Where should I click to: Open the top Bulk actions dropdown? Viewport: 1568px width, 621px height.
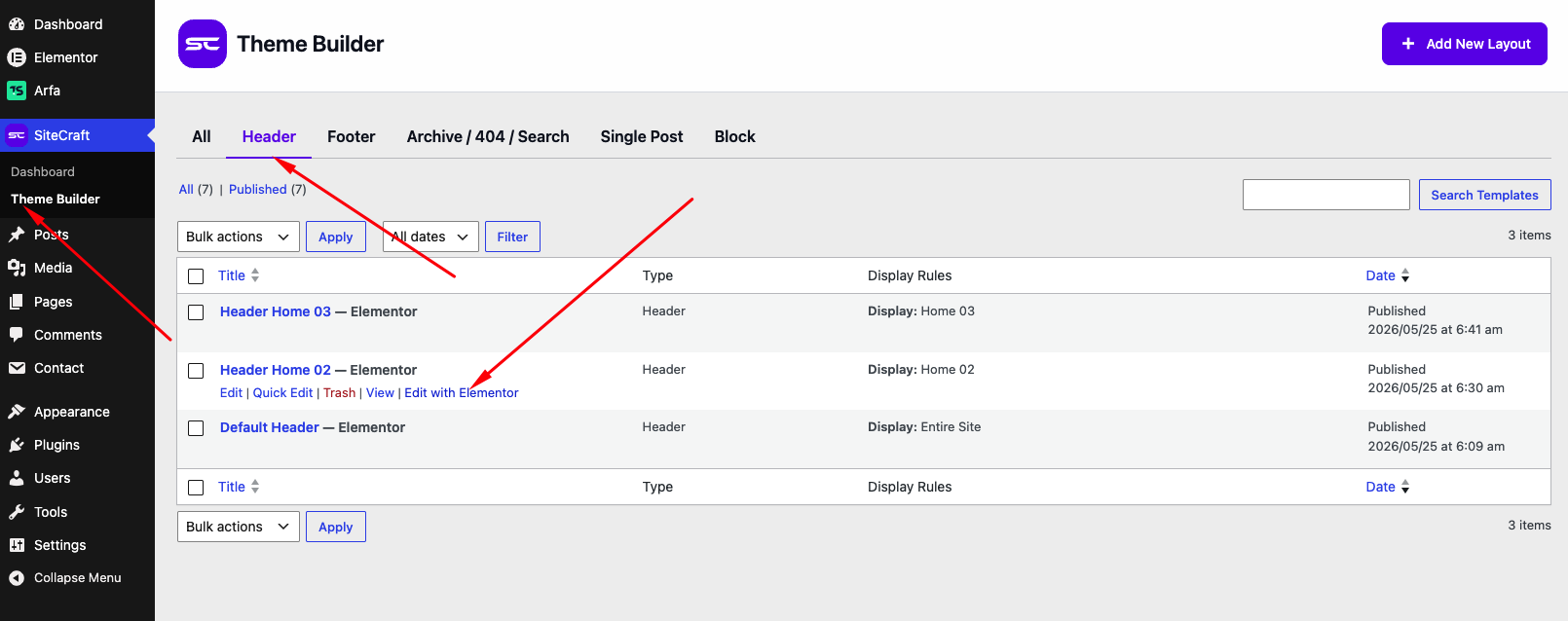click(239, 237)
